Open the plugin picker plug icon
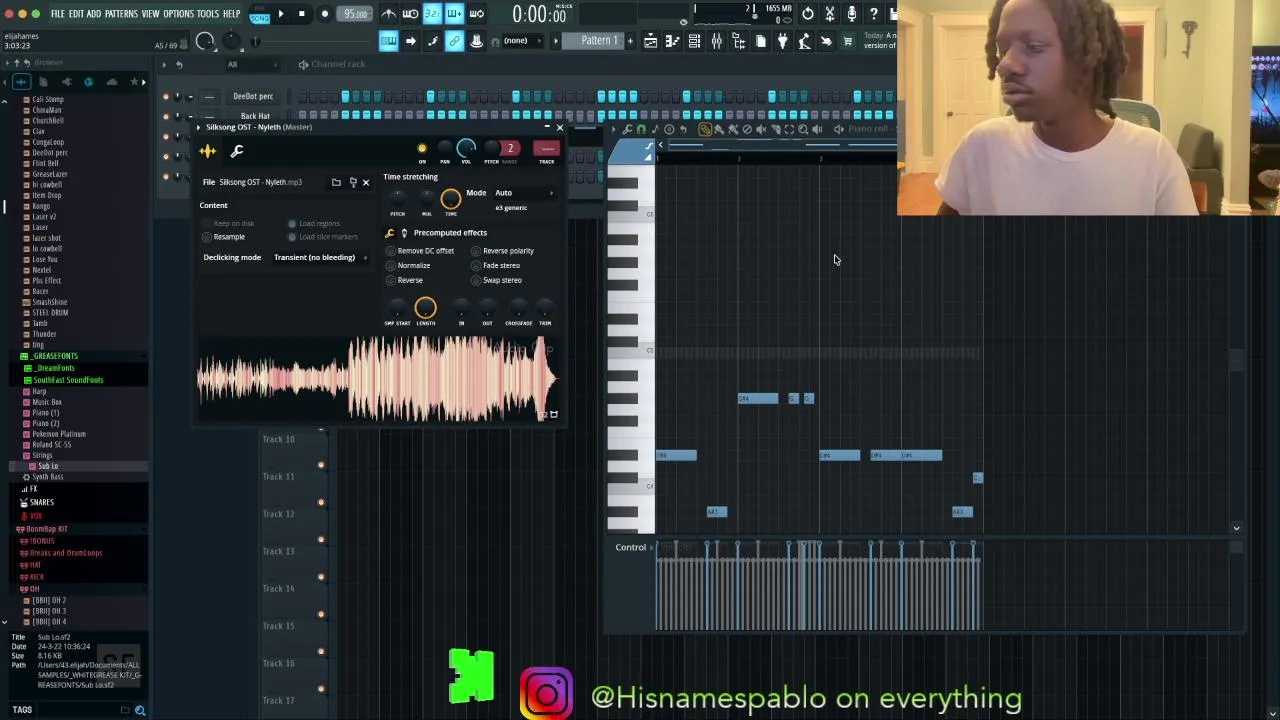Viewport: 1280px width, 720px height. [782, 41]
